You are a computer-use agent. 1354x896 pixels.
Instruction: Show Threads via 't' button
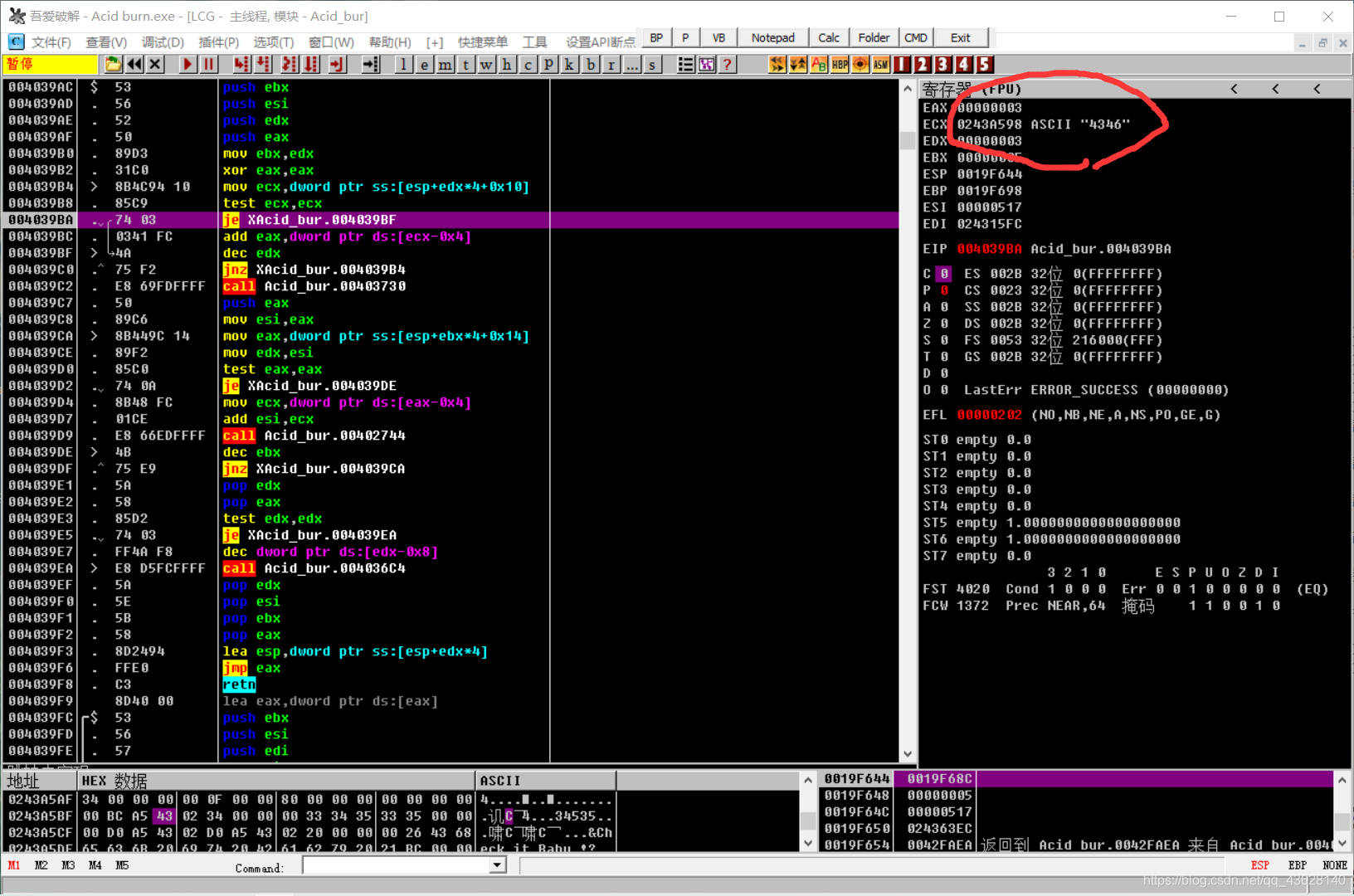pyautogui.click(x=466, y=64)
